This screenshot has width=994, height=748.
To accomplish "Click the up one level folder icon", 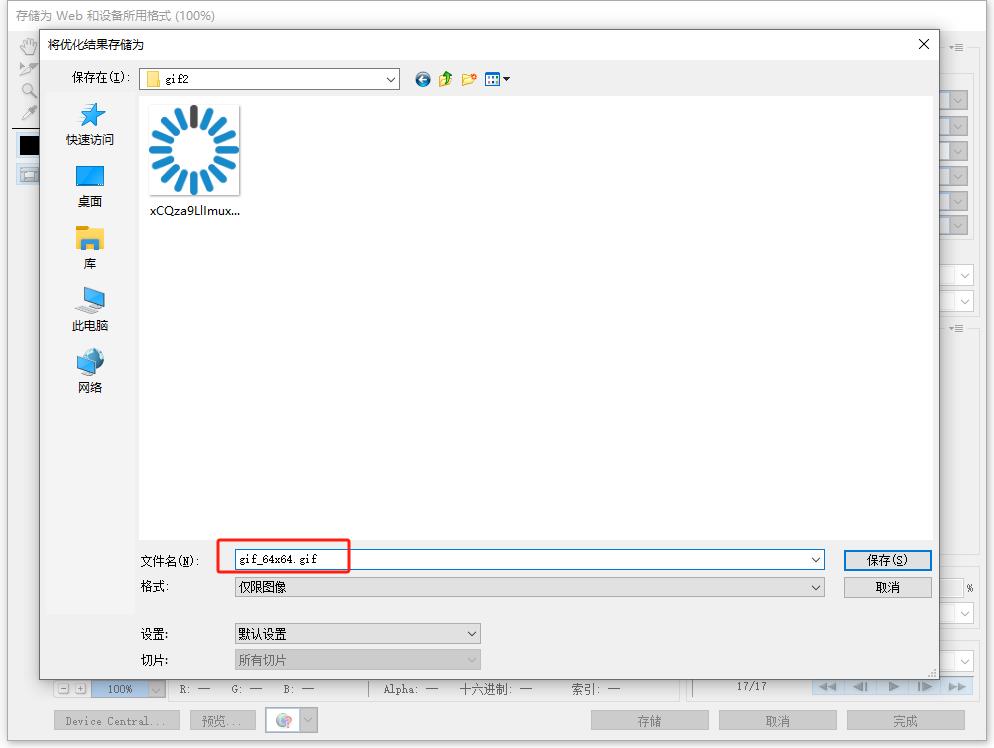I will pos(445,79).
